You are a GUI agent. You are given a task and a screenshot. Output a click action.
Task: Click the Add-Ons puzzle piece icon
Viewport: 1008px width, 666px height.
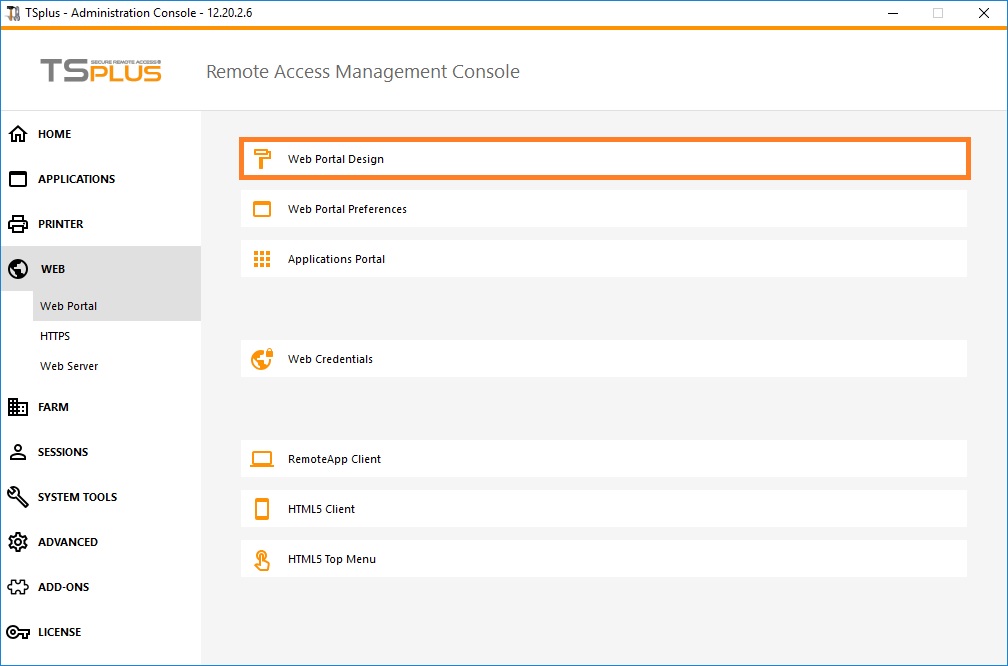pyautogui.click(x=18, y=587)
